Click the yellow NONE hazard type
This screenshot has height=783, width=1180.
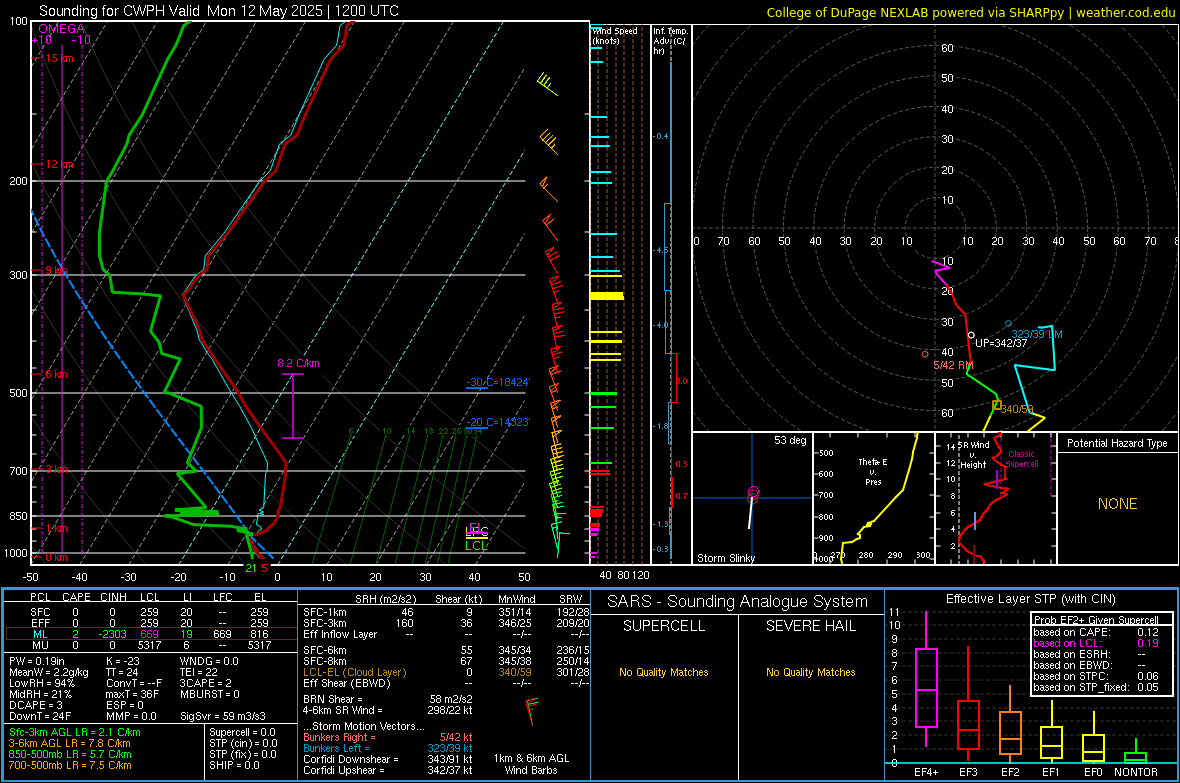pyautogui.click(x=1118, y=504)
